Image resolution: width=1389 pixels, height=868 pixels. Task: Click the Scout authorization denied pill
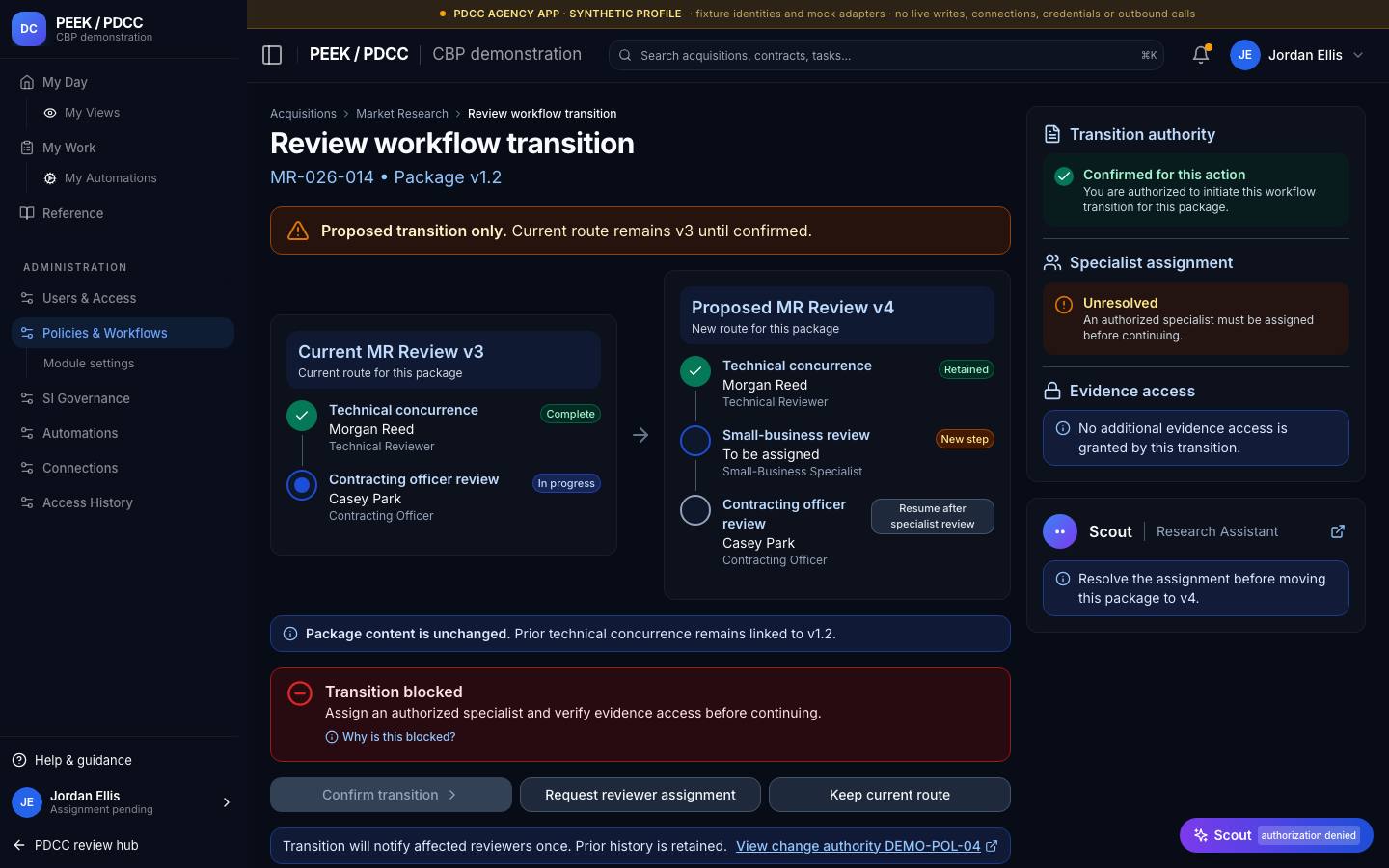[1276, 835]
